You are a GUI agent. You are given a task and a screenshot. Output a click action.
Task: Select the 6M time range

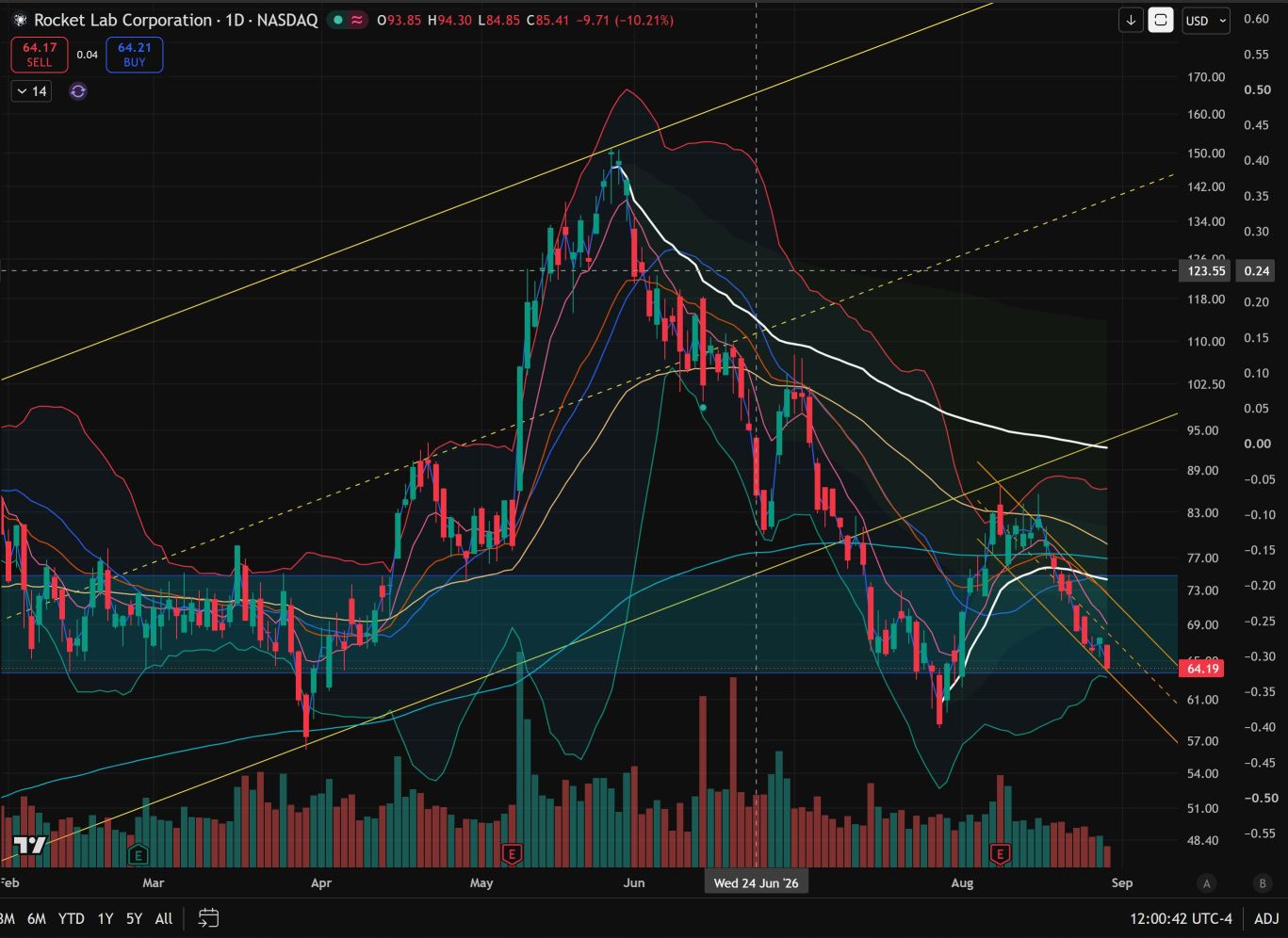coord(37,918)
